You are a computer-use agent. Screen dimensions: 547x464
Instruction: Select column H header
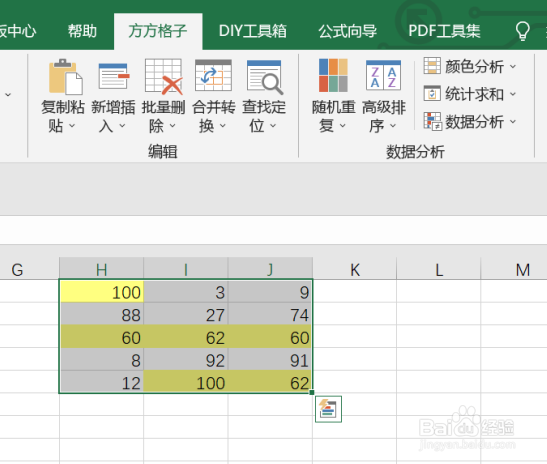[101, 269]
